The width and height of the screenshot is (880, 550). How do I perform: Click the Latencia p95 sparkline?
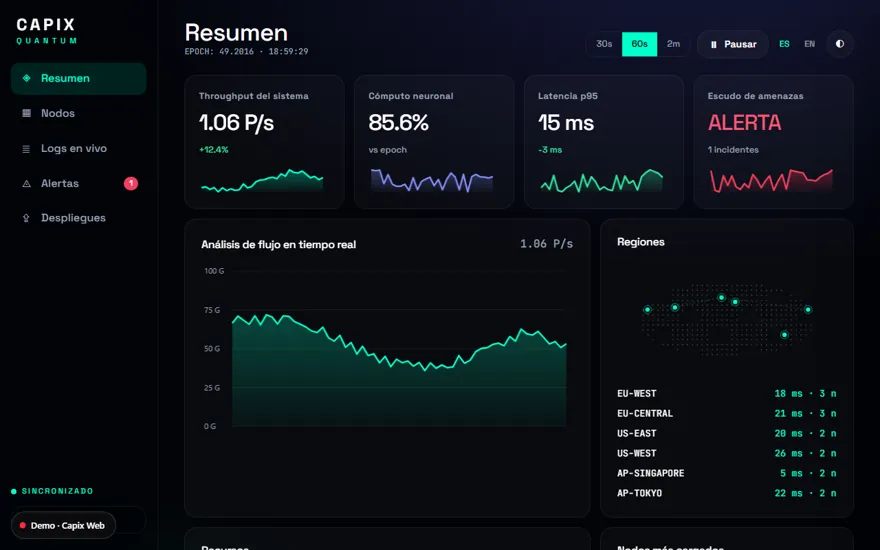(602, 181)
